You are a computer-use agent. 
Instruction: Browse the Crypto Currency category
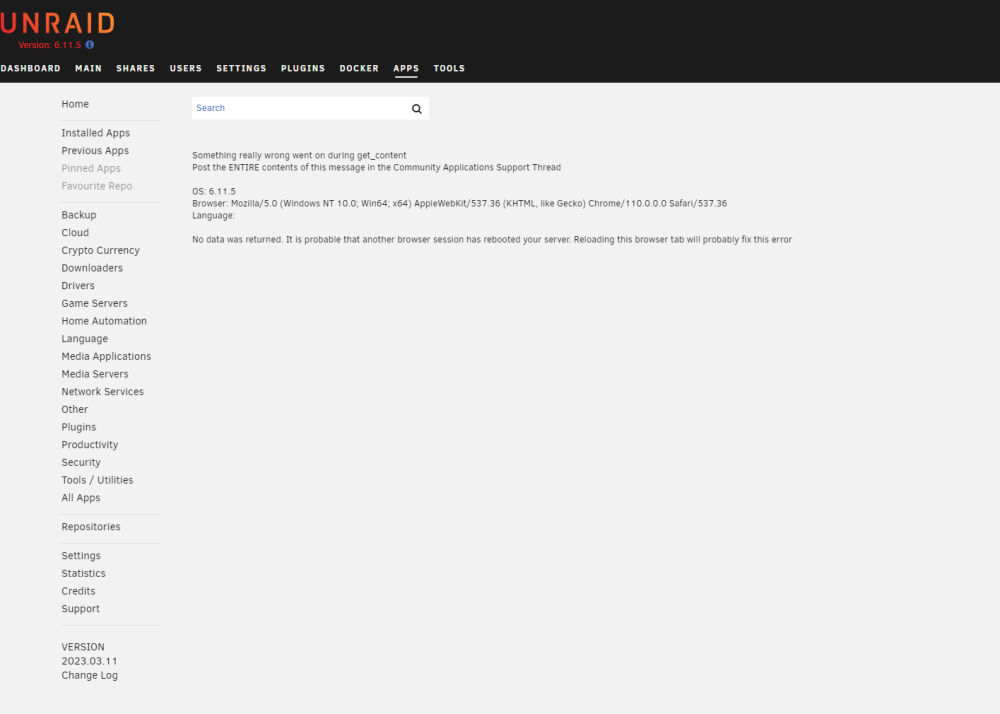click(x=101, y=251)
